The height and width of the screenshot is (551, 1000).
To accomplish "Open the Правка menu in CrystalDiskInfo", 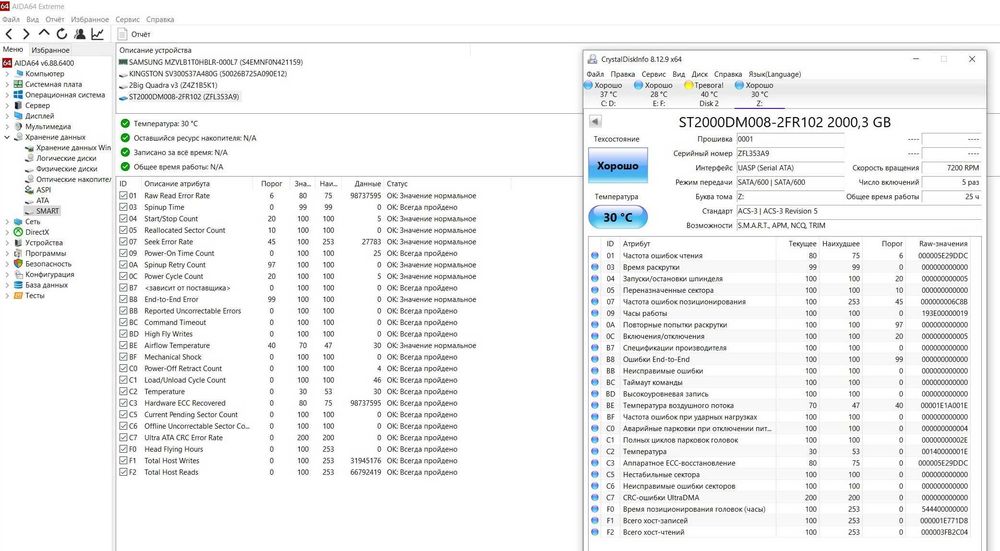I will point(622,74).
